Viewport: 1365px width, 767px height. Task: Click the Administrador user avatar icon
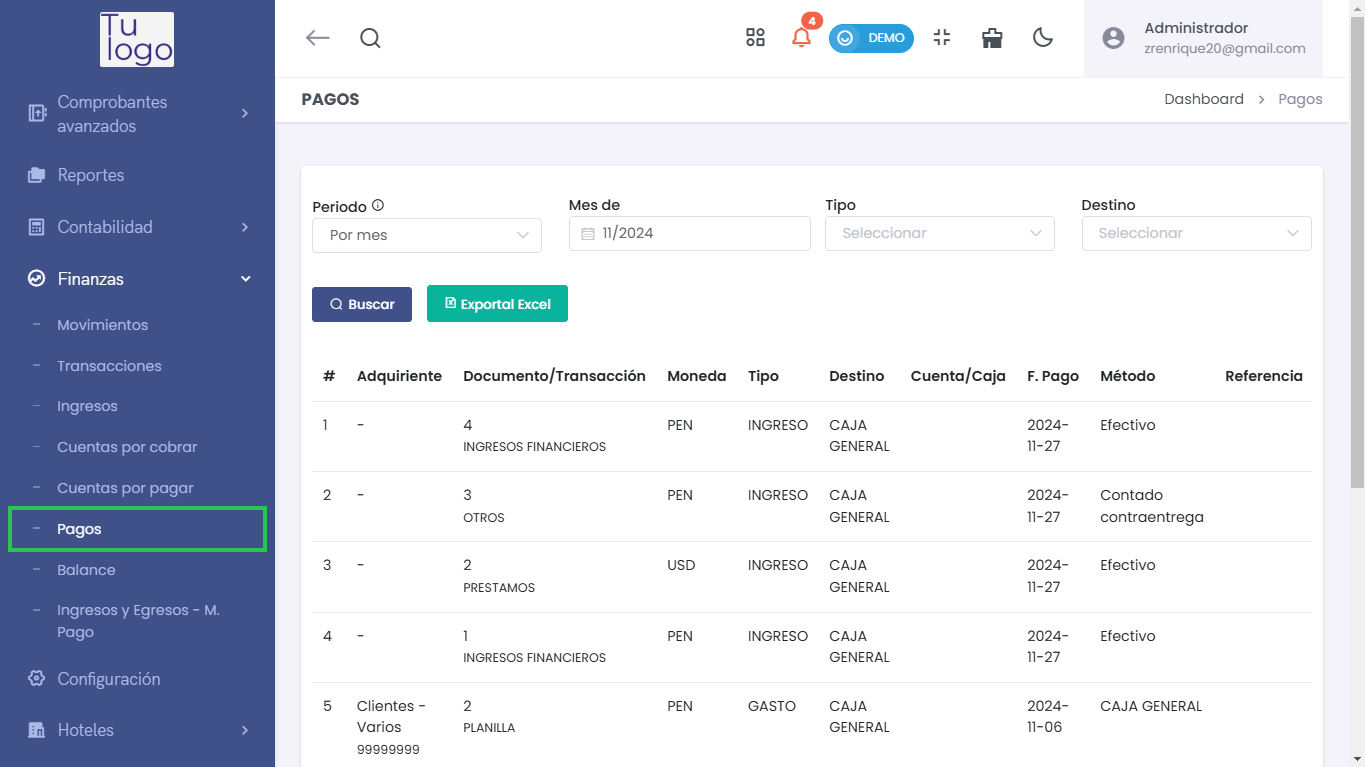[1113, 38]
